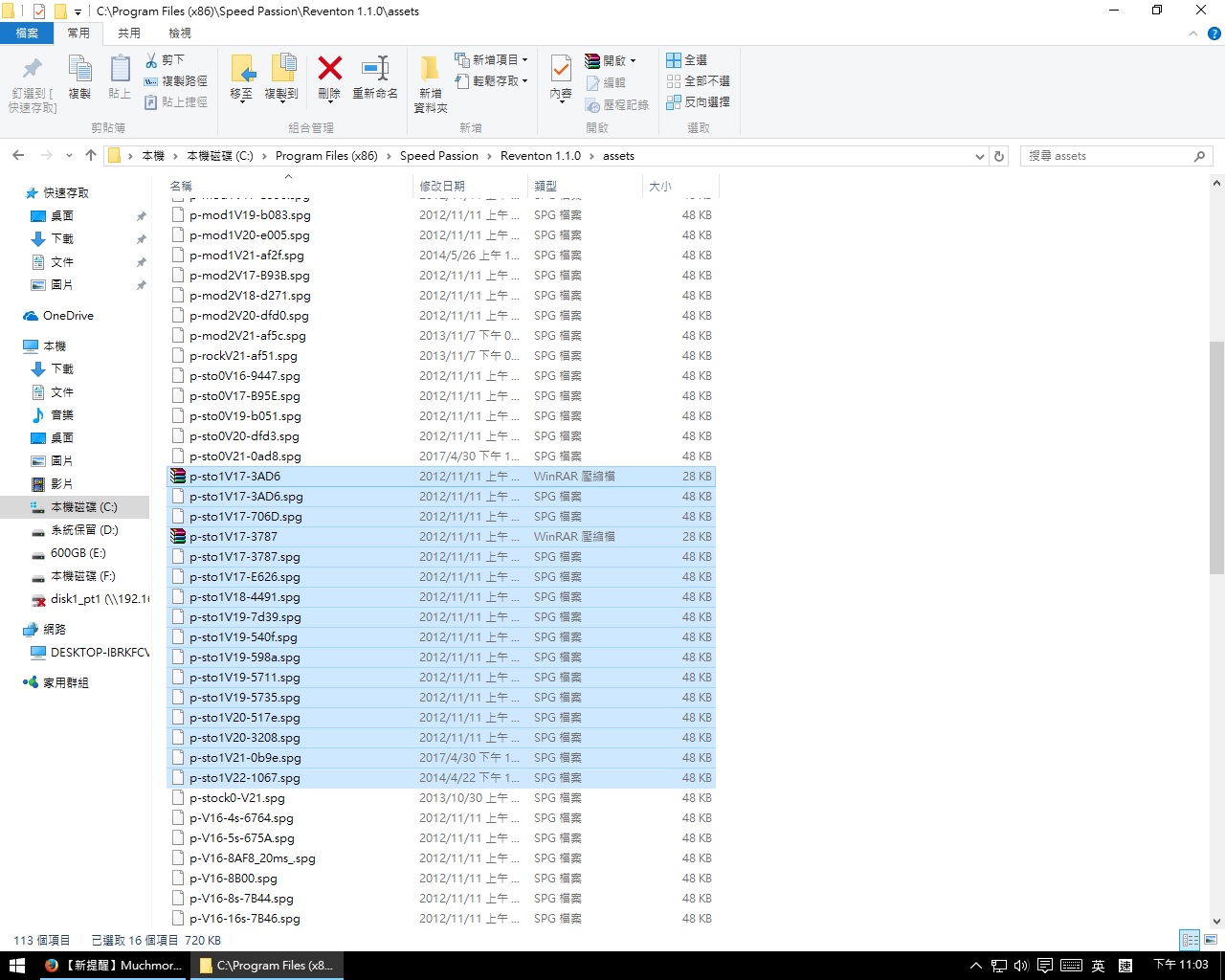Open the recent locations dropdown arrow
The image size is (1225, 980).
pyautogui.click(x=69, y=156)
